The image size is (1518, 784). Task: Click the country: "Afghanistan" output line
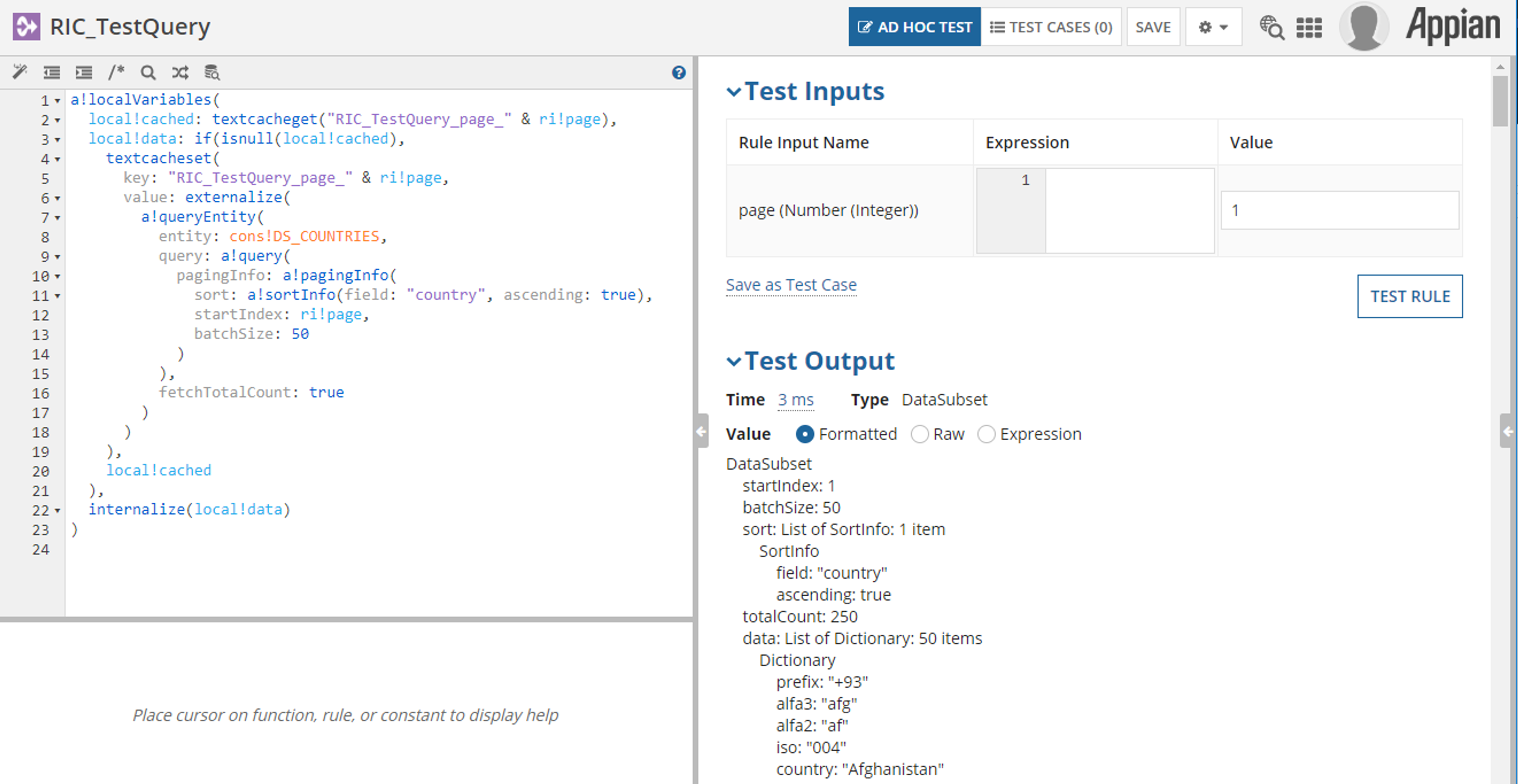click(859, 769)
